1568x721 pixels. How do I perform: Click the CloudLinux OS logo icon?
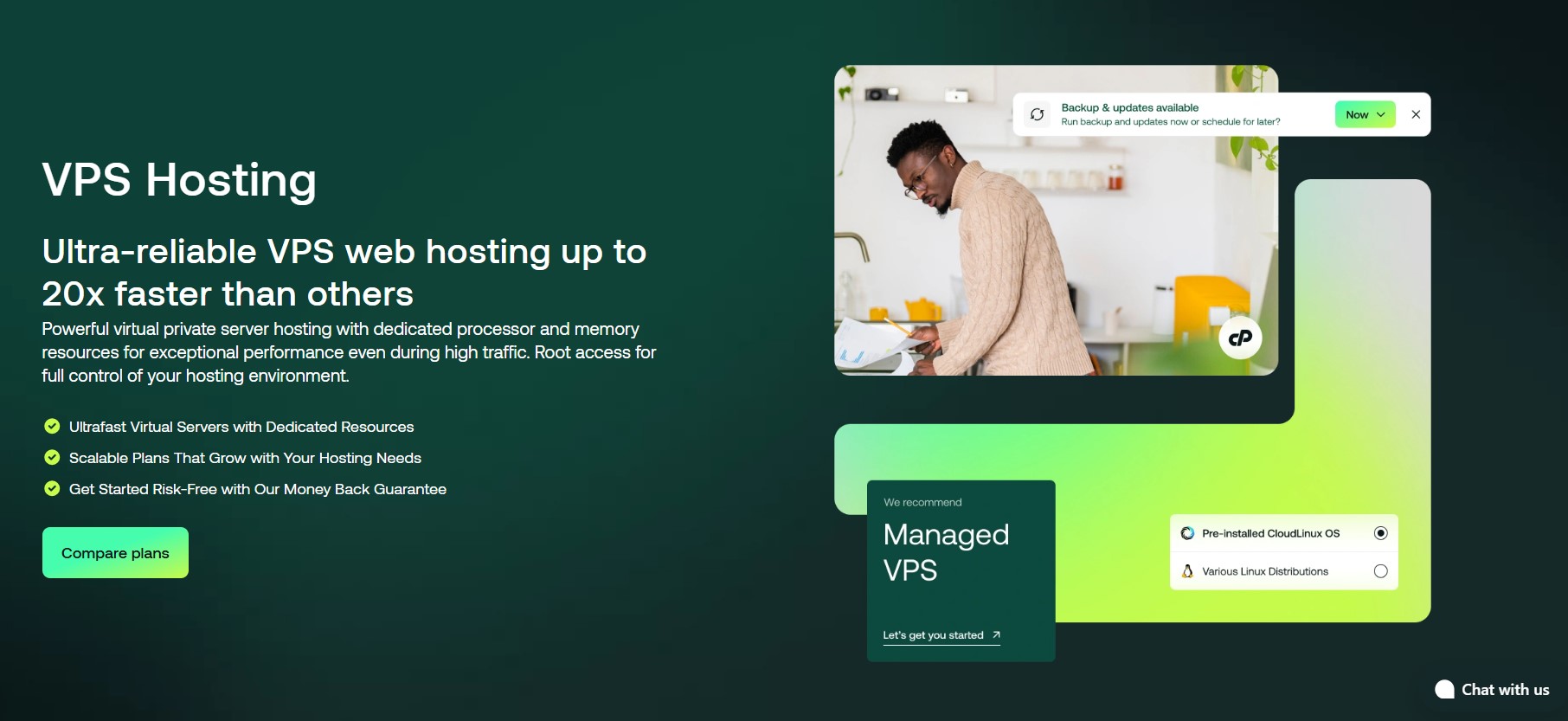1187,533
